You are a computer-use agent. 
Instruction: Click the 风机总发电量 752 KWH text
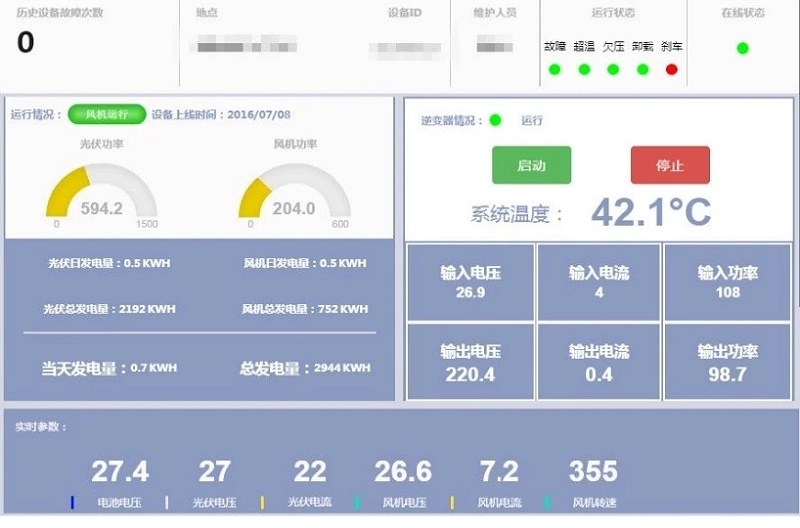pyautogui.click(x=305, y=309)
